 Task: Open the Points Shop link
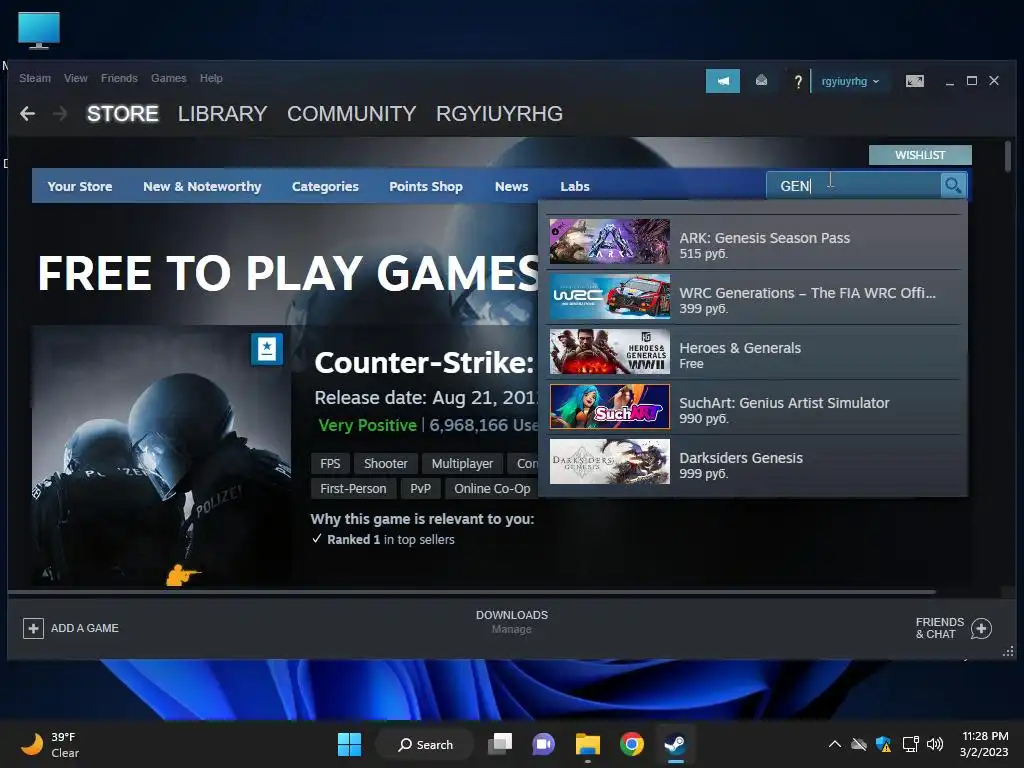(426, 186)
